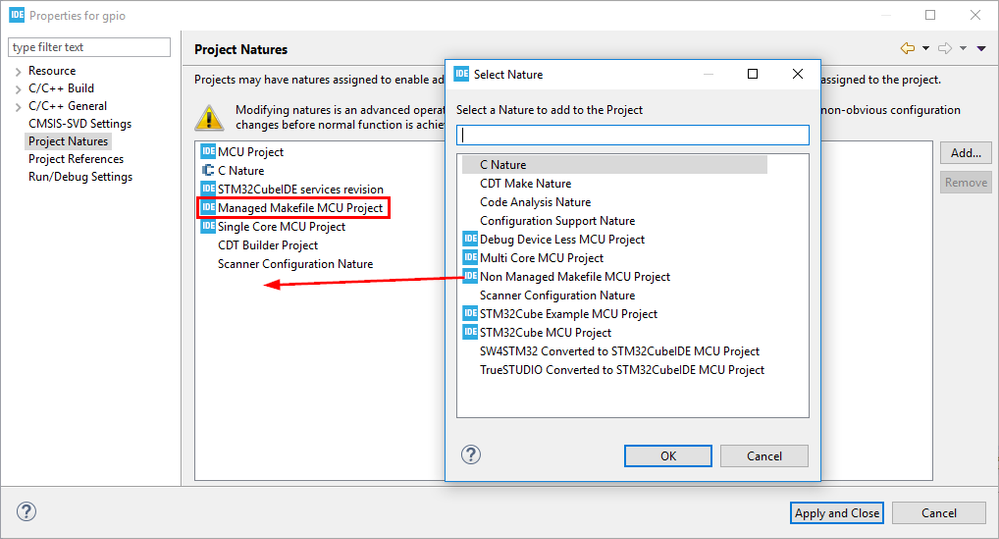Choose STM32Cube Example MCU Project
Image resolution: width=999 pixels, height=539 pixels.
(x=568, y=313)
